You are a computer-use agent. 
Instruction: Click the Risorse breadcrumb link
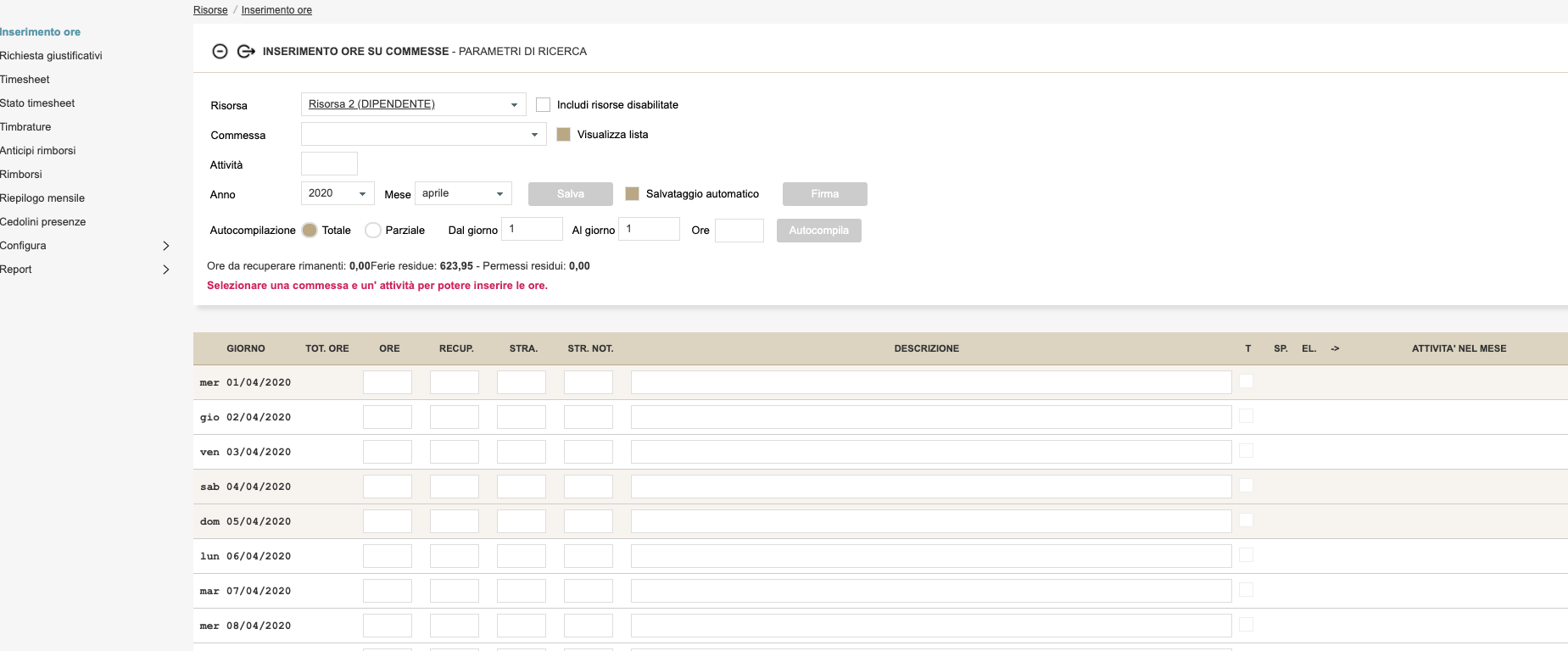point(210,10)
